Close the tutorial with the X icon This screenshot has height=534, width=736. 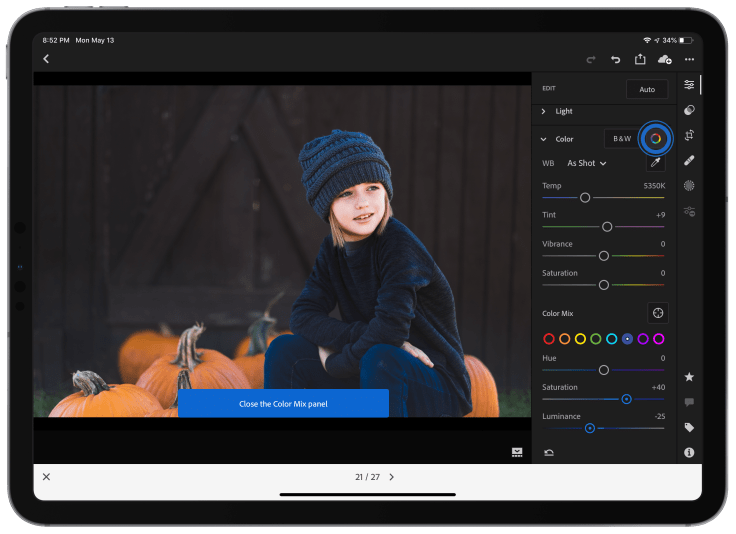(x=46, y=477)
